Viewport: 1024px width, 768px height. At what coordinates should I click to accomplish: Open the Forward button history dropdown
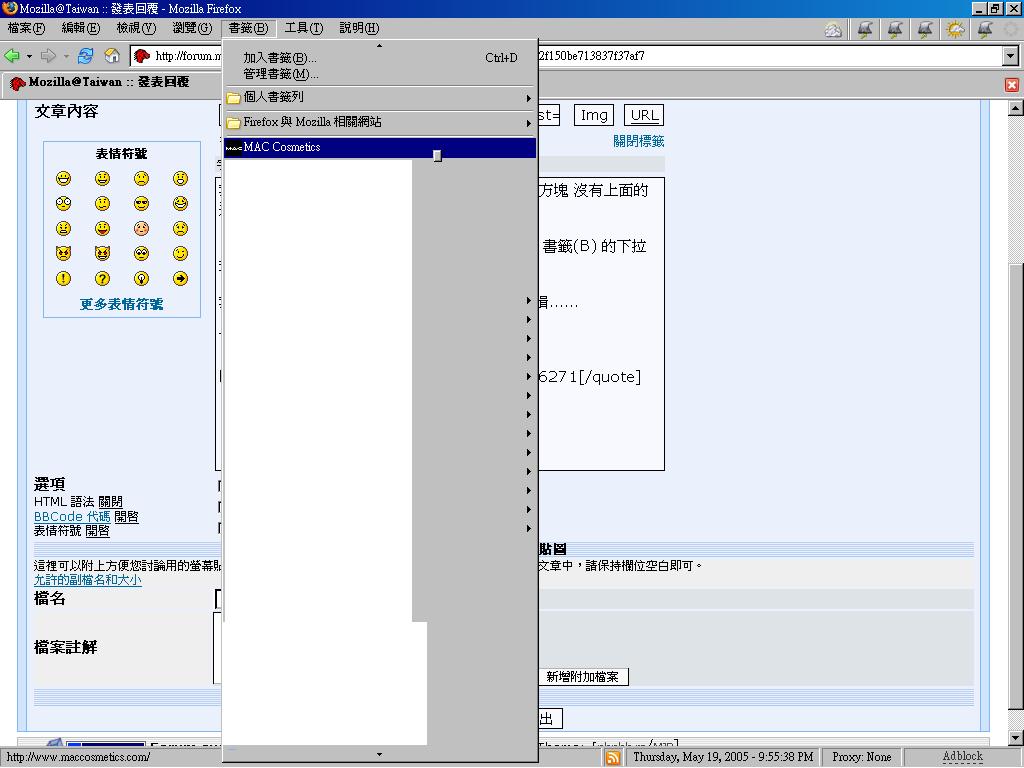point(66,57)
